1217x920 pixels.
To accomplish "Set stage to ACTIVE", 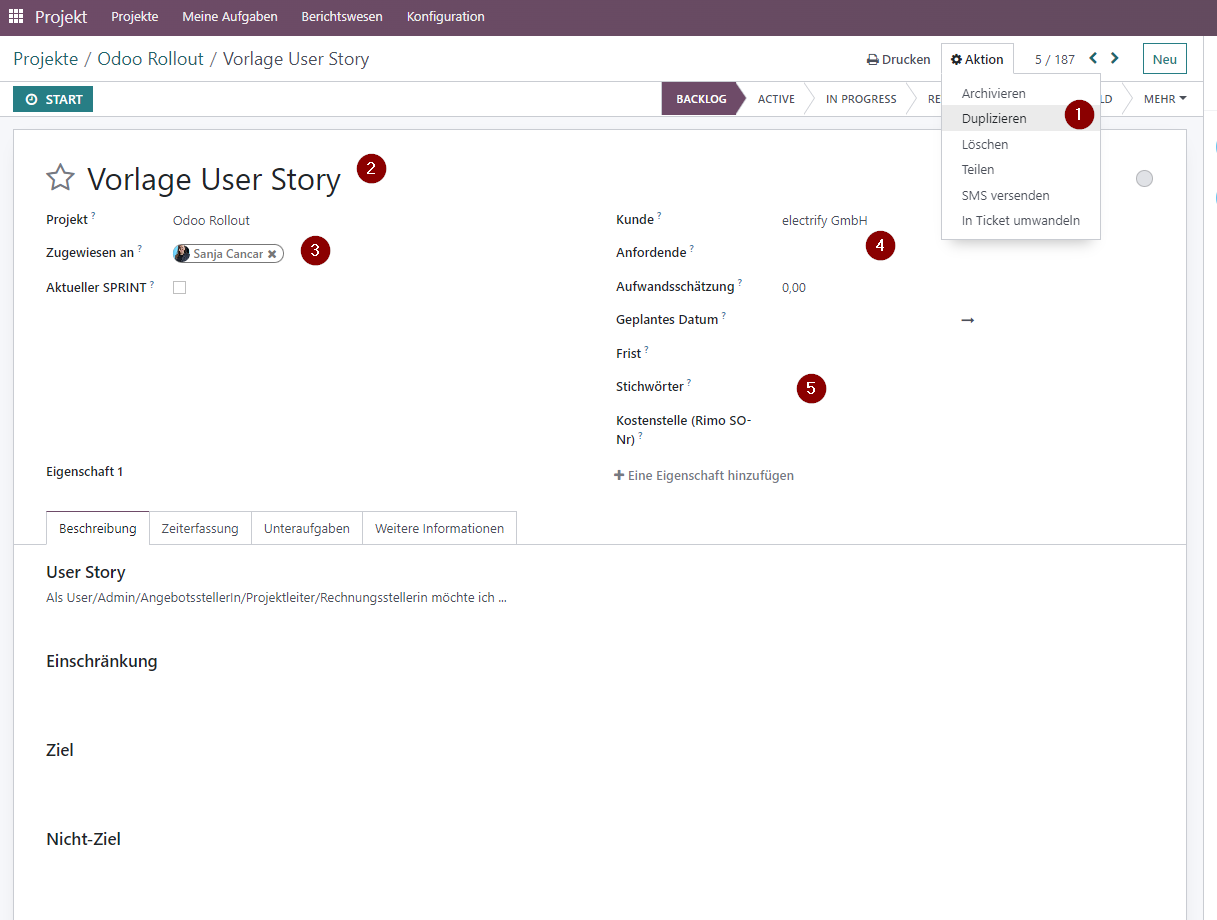I will click(776, 99).
